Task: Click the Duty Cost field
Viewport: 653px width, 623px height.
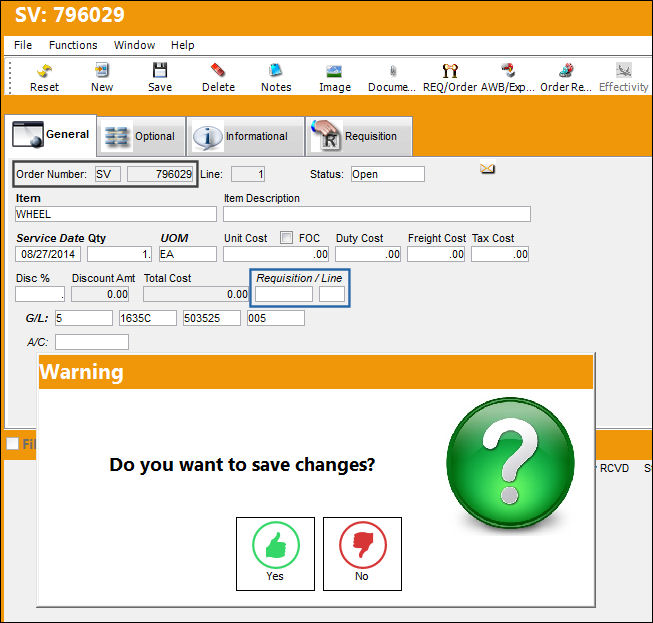Action: click(368, 254)
